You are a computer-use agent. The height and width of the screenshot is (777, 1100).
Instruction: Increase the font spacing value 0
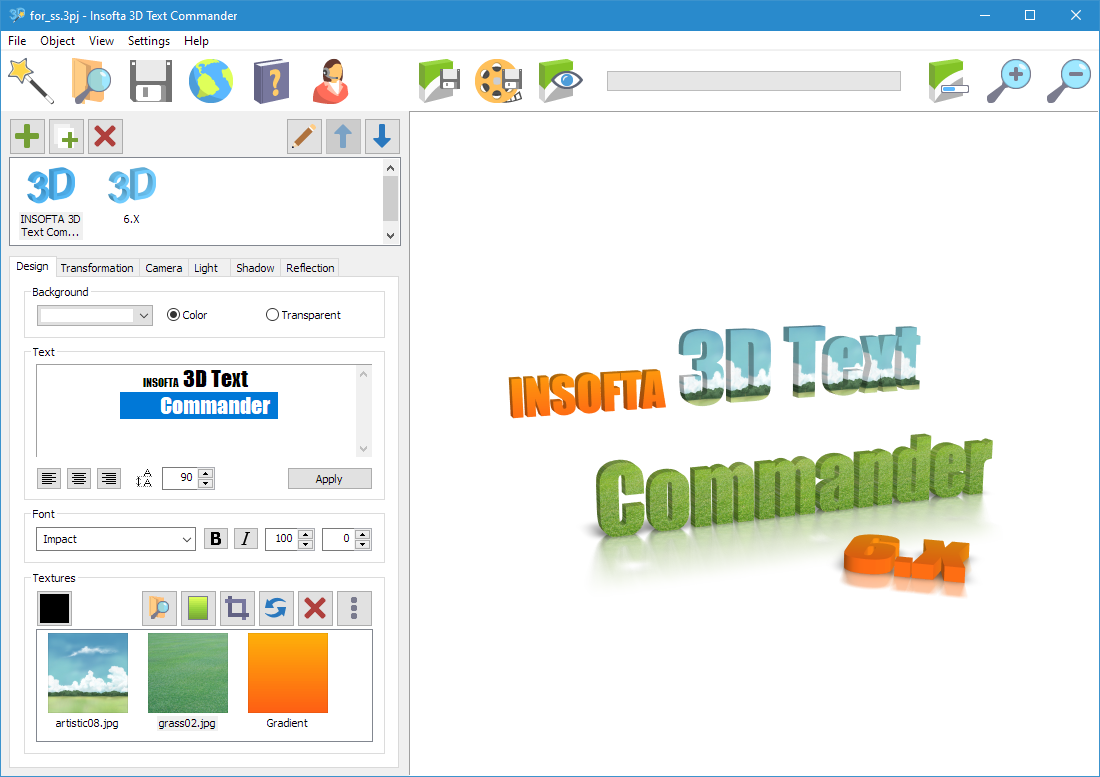pos(363,534)
